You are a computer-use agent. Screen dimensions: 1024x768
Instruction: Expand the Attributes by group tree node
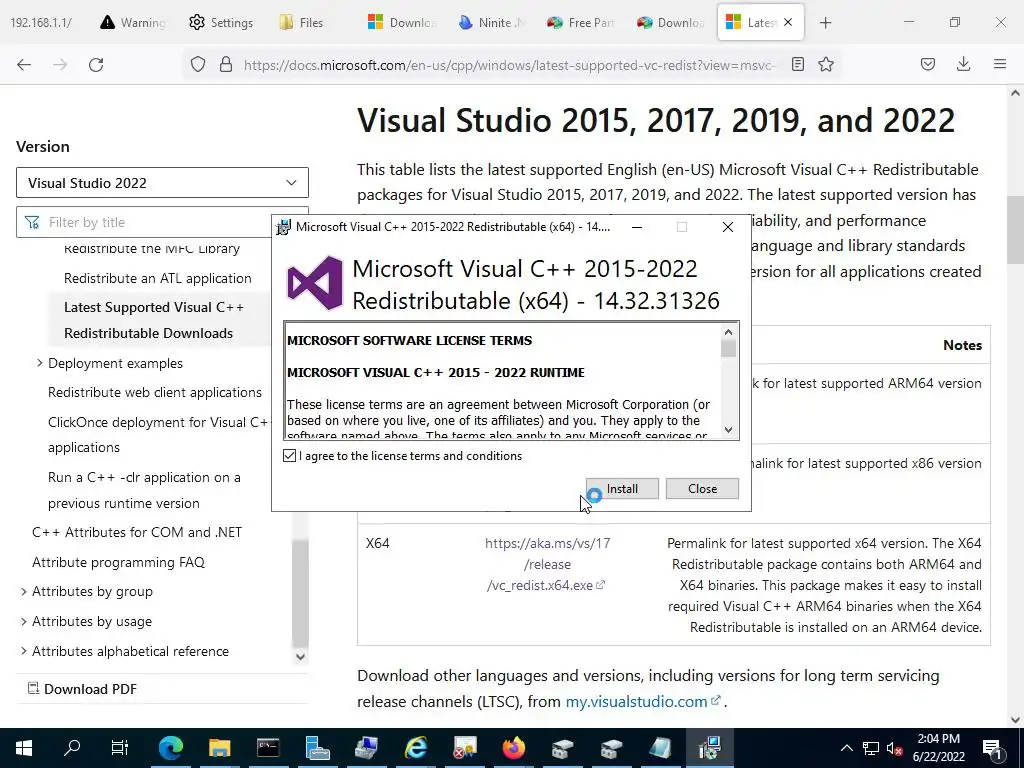click(24, 591)
